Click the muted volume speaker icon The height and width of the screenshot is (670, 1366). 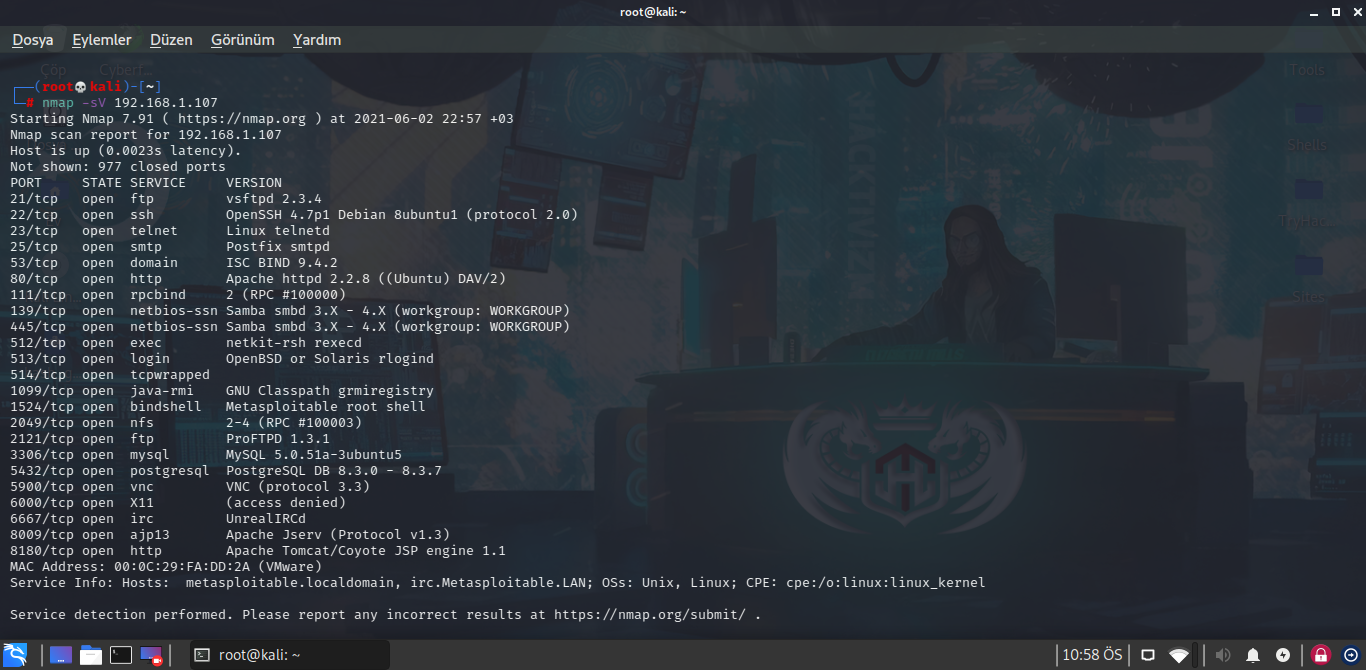point(1222,655)
